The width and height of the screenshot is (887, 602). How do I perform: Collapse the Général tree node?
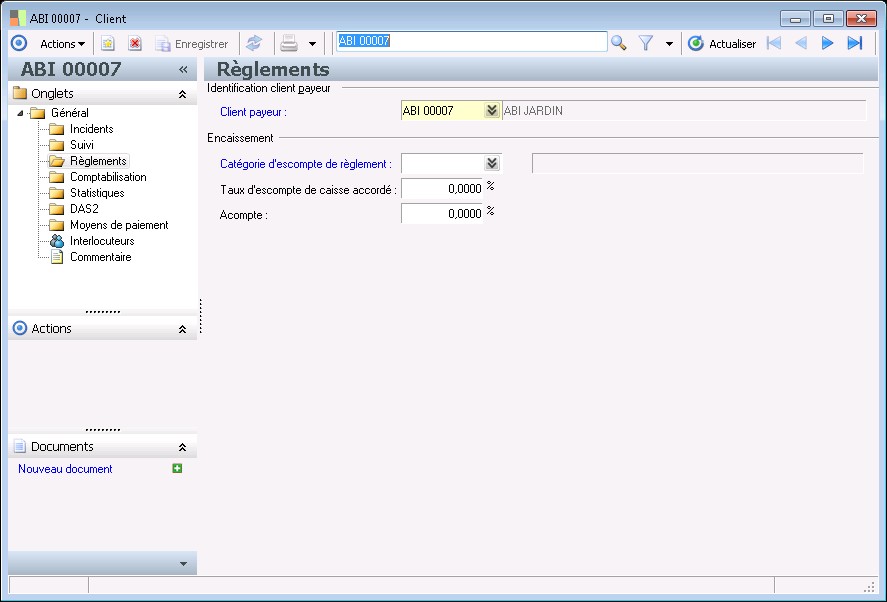[20, 113]
